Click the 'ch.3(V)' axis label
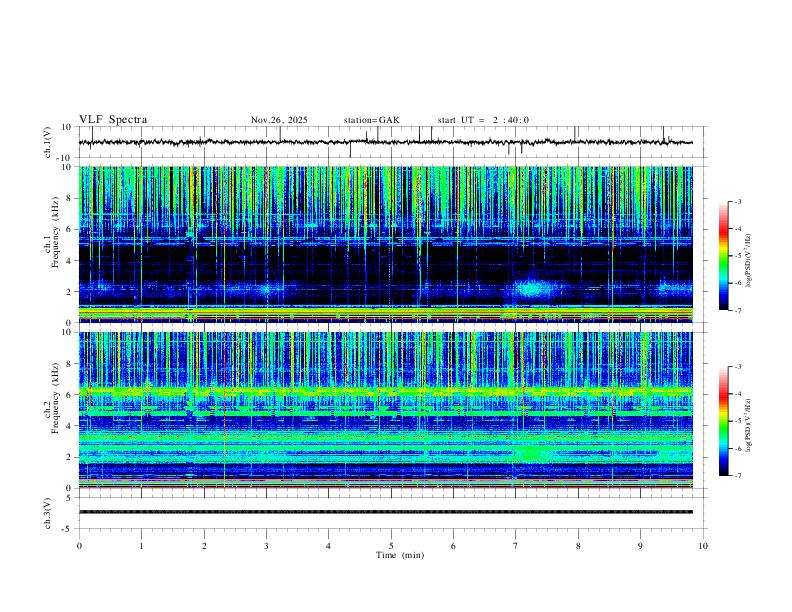Screen dimensions: 792x612 click(x=48, y=513)
